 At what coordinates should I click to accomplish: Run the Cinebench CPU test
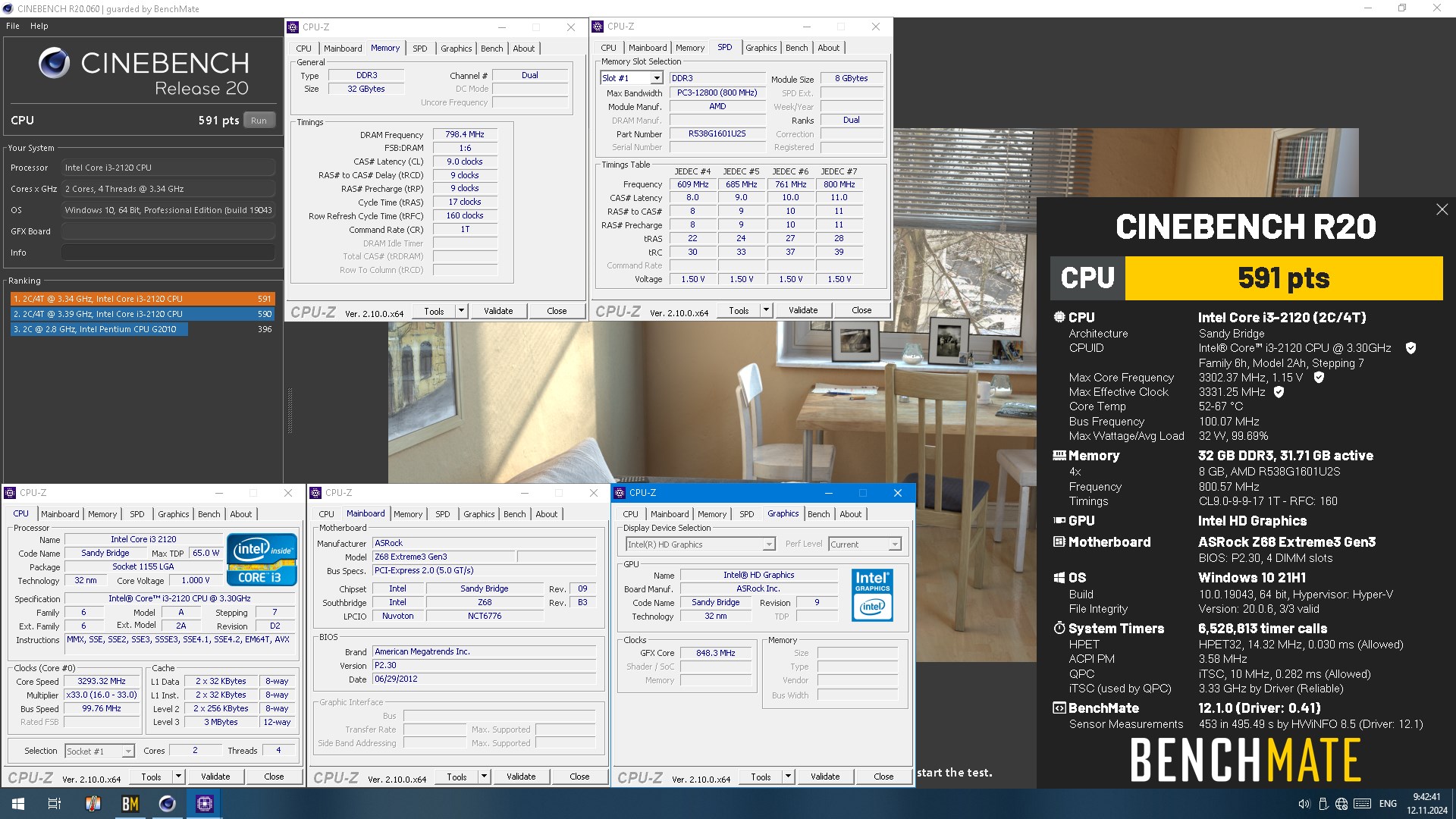tap(259, 121)
